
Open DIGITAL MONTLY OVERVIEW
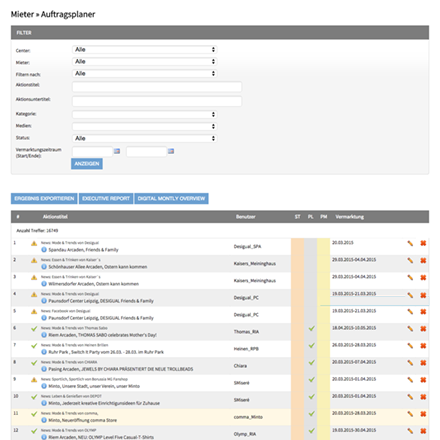(x=171, y=199)
